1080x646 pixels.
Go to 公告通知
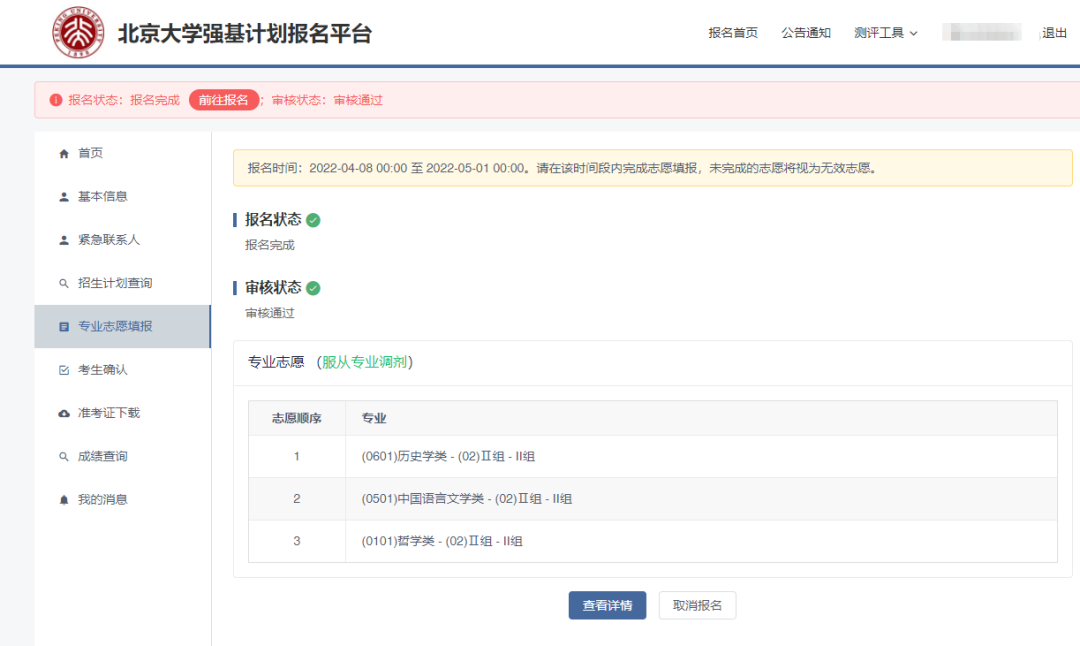(805, 33)
